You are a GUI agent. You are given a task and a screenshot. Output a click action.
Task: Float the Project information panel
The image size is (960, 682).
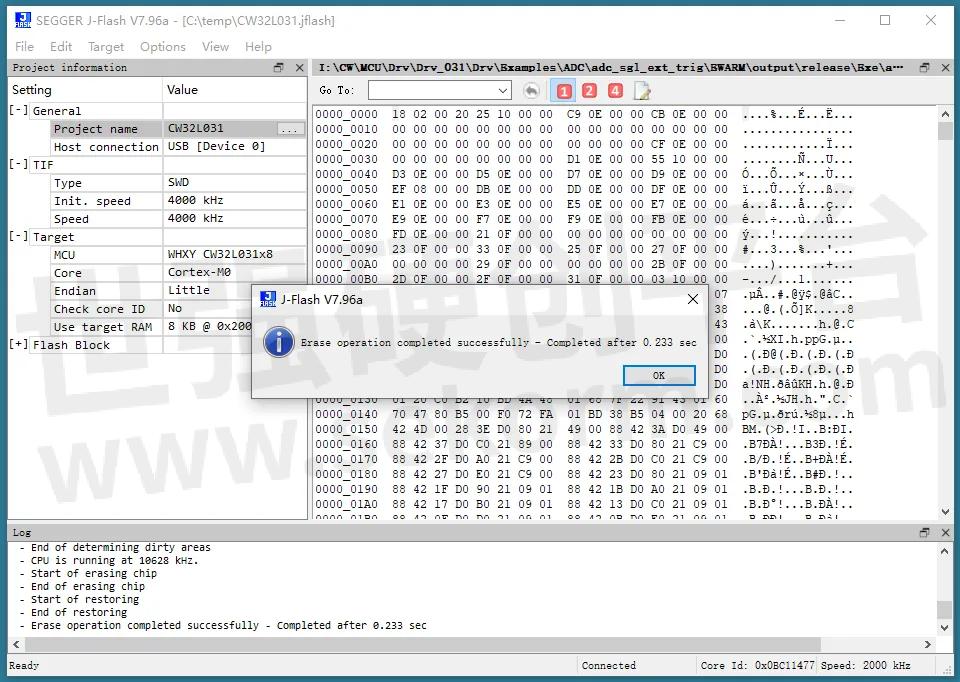click(x=278, y=67)
